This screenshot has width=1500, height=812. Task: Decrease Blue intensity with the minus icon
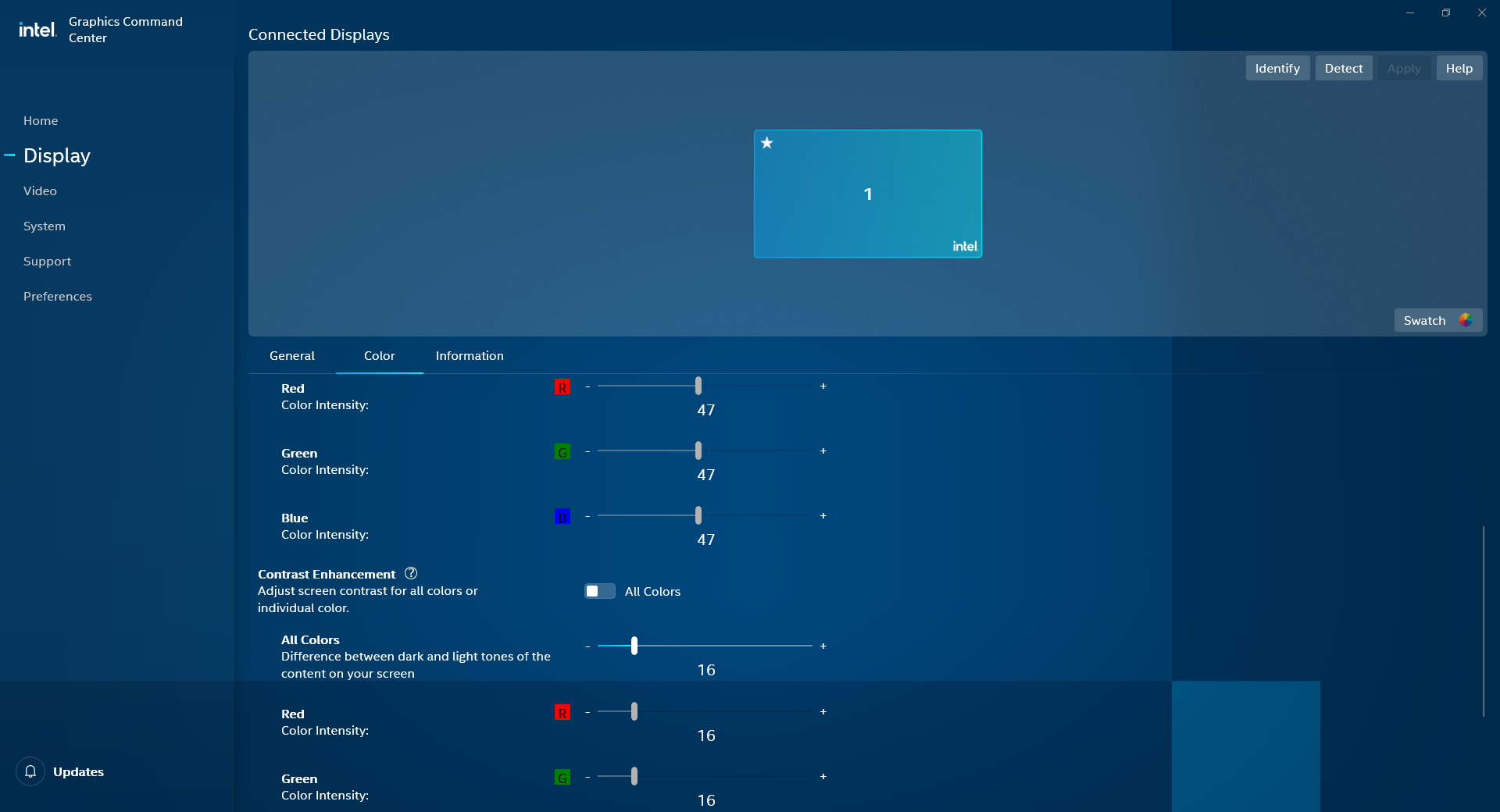click(x=587, y=516)
